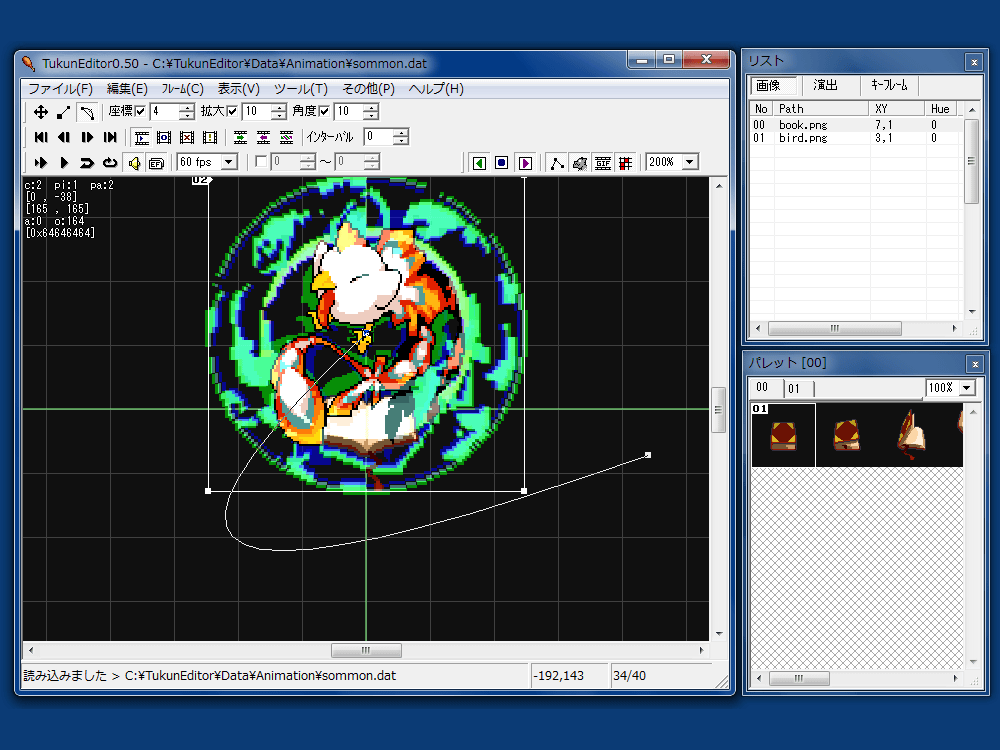The image size is (1000, 750).
Task: Click the film strip icon with blue arrow
Action: coord(142,137)
